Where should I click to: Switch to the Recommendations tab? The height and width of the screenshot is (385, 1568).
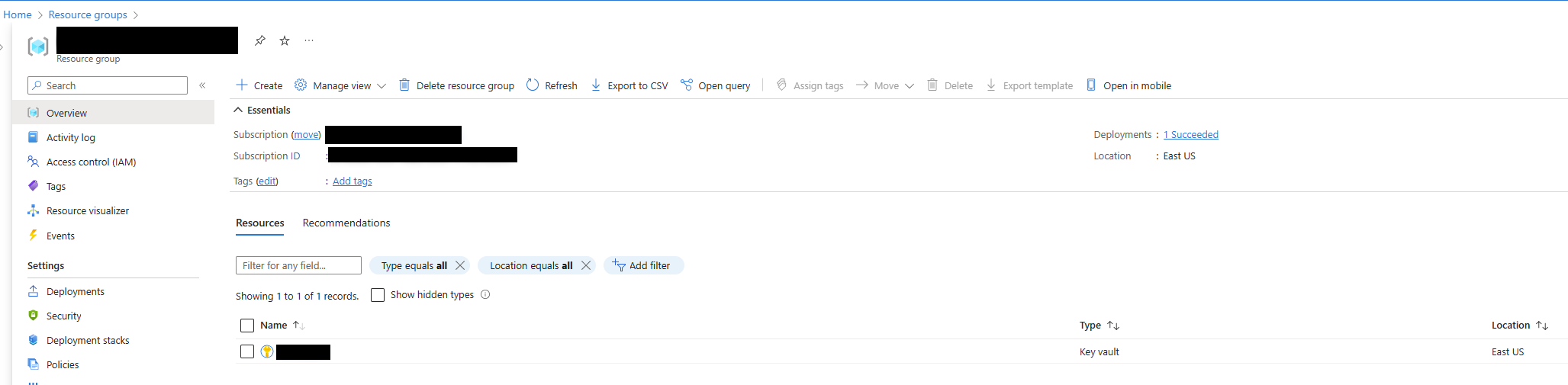pyautogui.click(x=346, y=223)
